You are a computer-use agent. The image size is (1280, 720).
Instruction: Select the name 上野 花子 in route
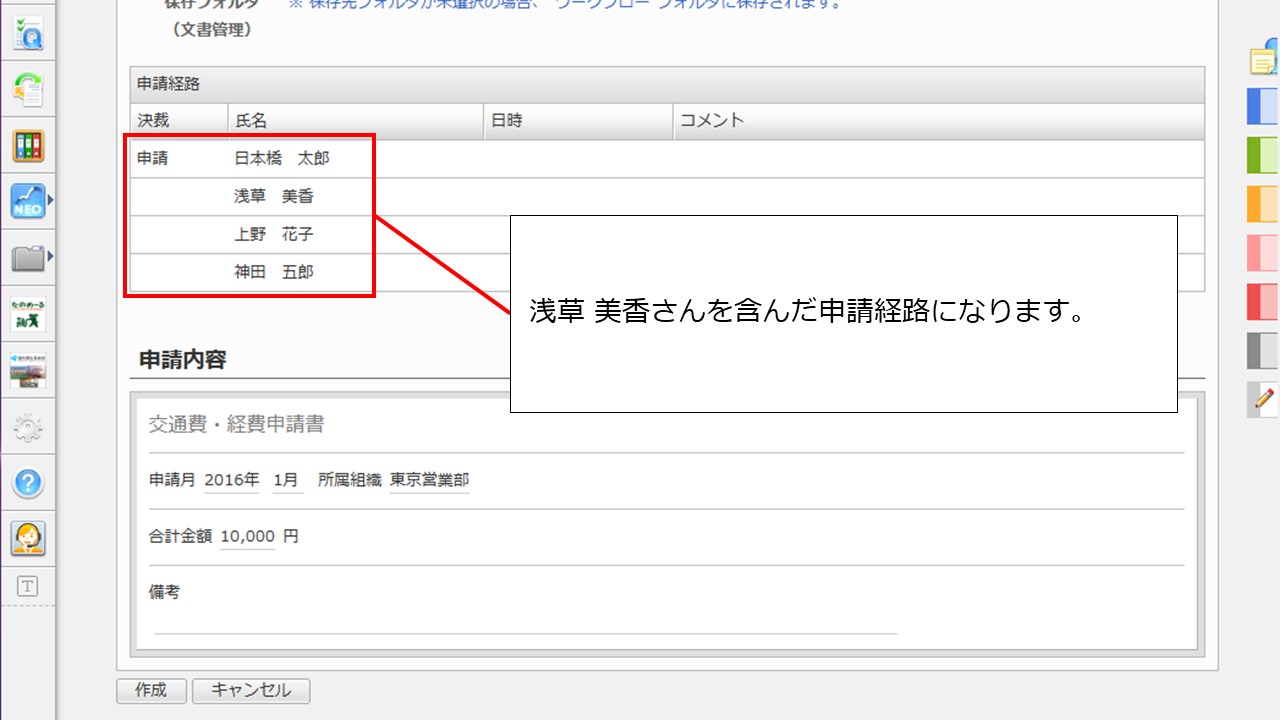[274, 234]
